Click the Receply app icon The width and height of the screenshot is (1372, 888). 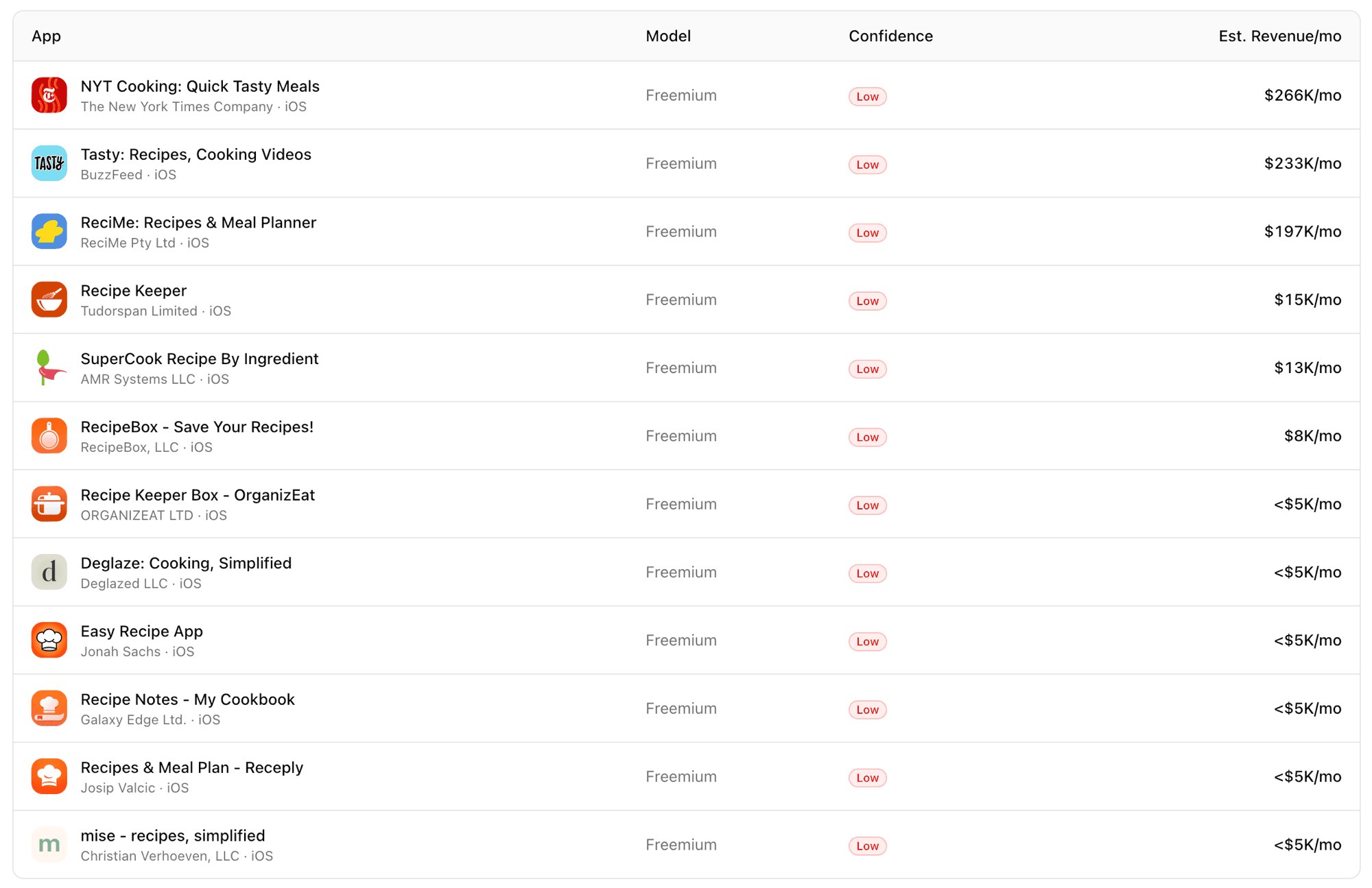[x=49, y=776]
